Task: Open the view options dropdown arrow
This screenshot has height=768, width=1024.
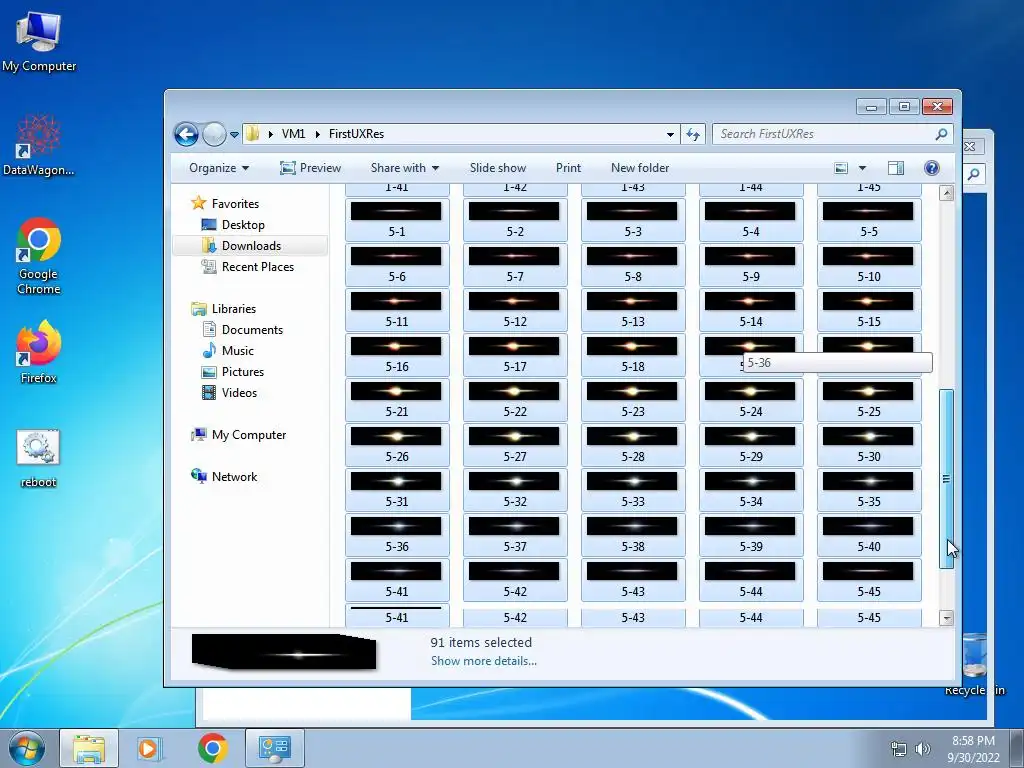Action: coord(862,168)
